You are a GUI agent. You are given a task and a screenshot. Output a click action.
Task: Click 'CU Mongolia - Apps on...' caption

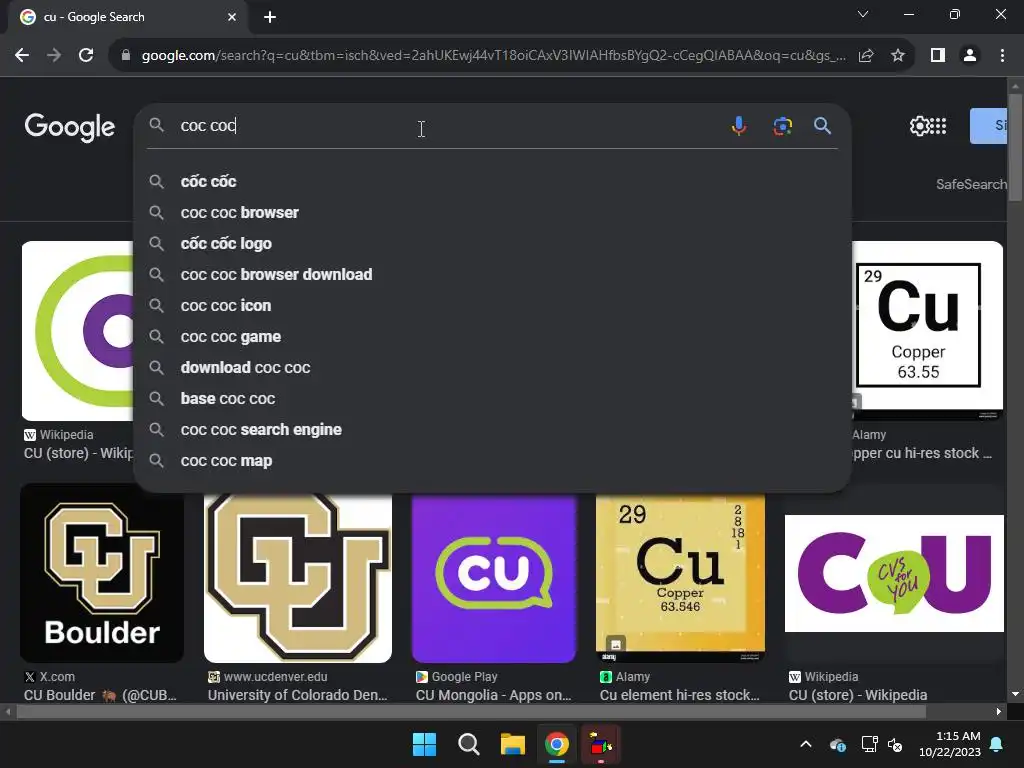[494, 695]
